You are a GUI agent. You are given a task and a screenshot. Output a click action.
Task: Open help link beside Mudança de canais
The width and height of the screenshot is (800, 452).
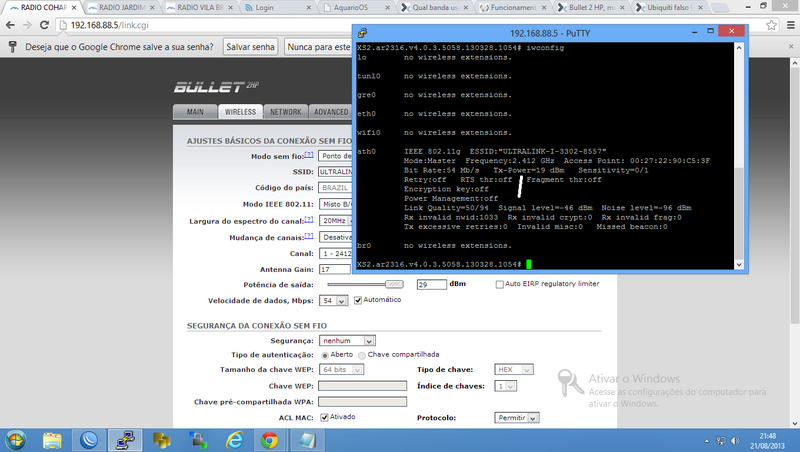pyautogui.click(x=309, y=236)
